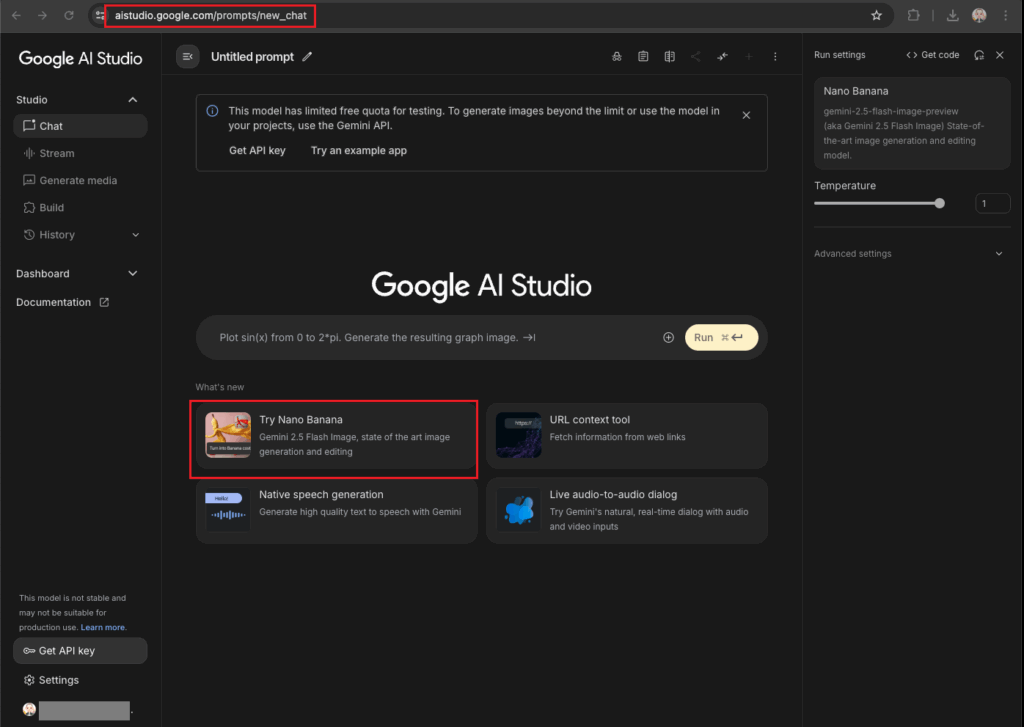Screen dimensions: 1024x727
Task: Adjust the Temperature slider handle
Action: pos(939,203)
